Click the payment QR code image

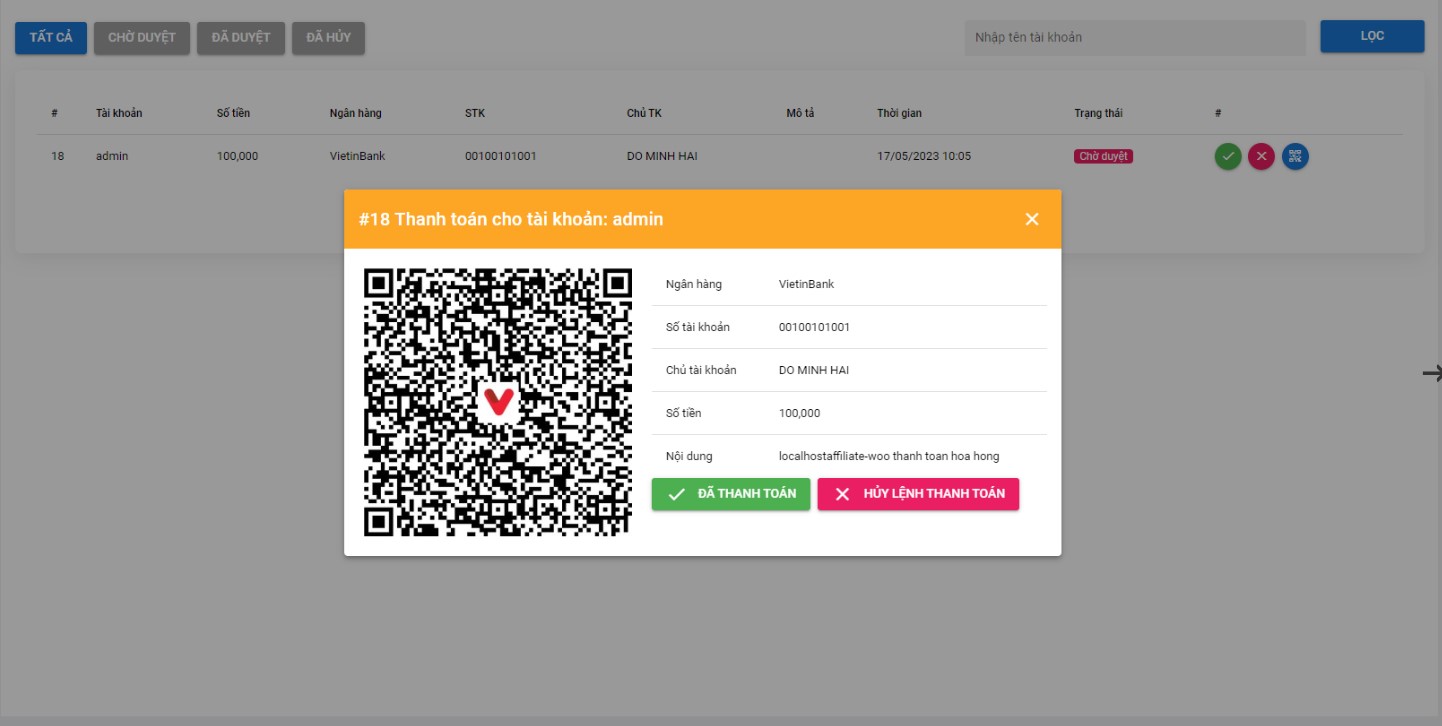point(498,402)
